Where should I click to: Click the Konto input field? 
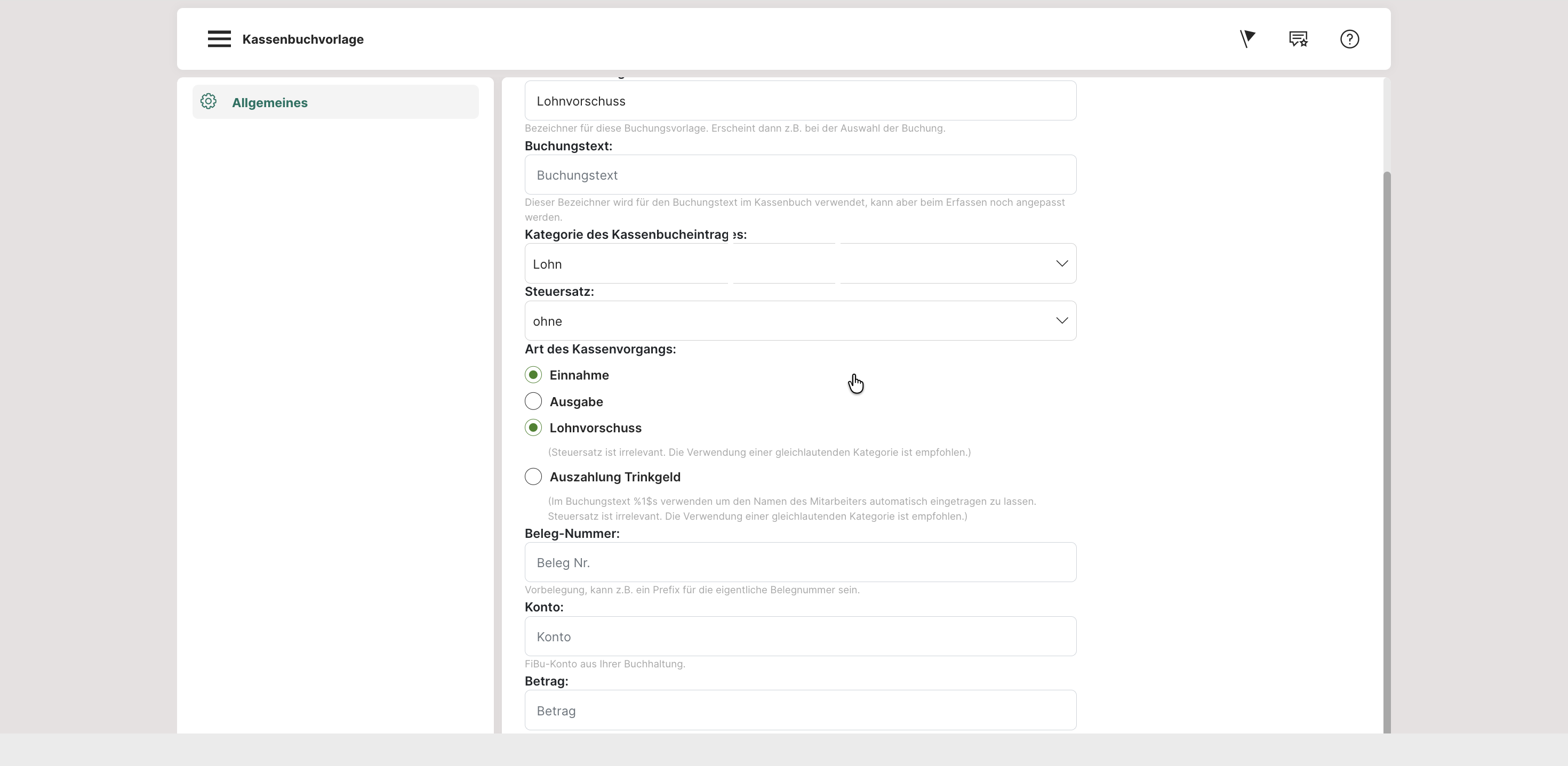800,637
